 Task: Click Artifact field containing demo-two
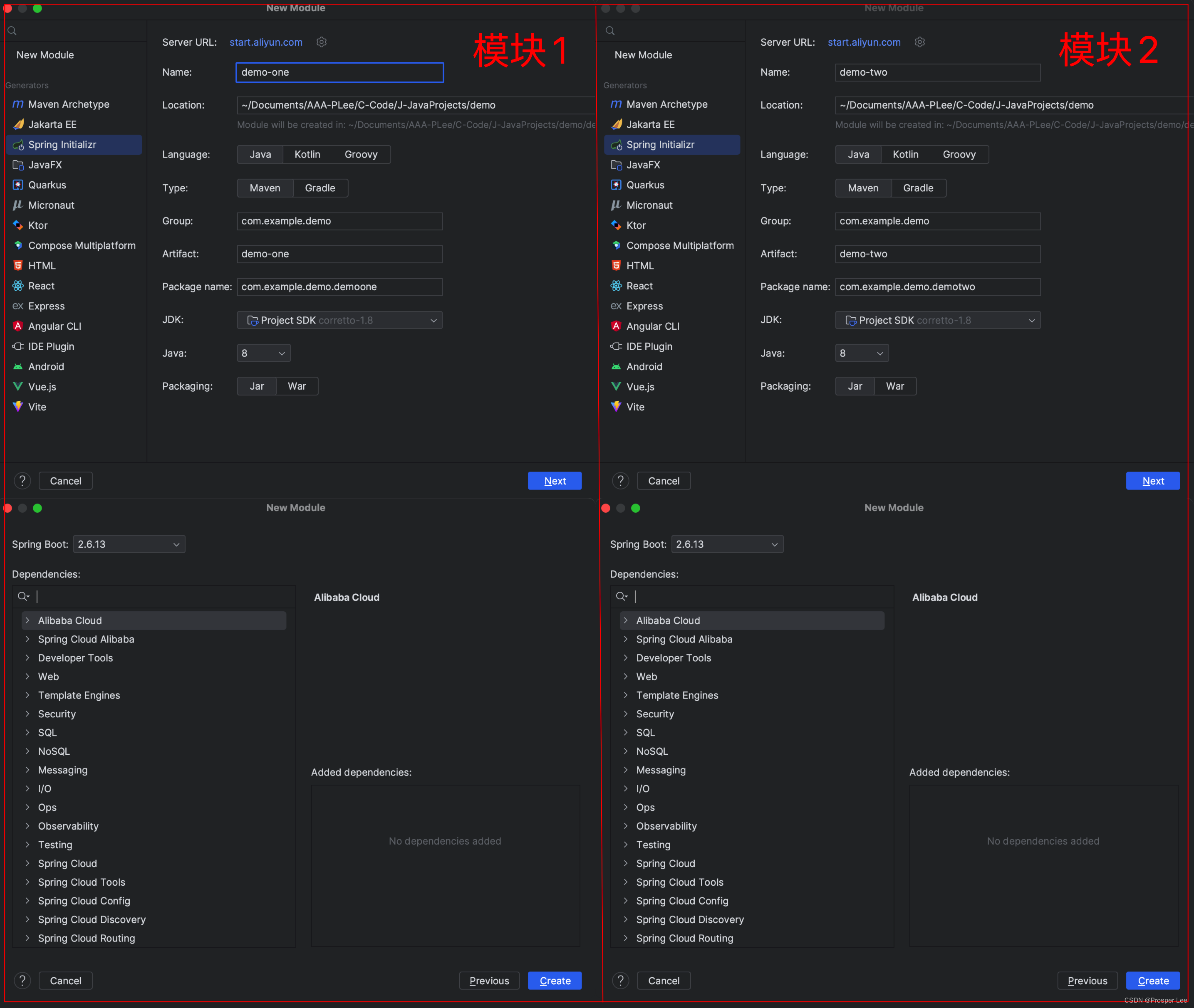tap(937, 254)
